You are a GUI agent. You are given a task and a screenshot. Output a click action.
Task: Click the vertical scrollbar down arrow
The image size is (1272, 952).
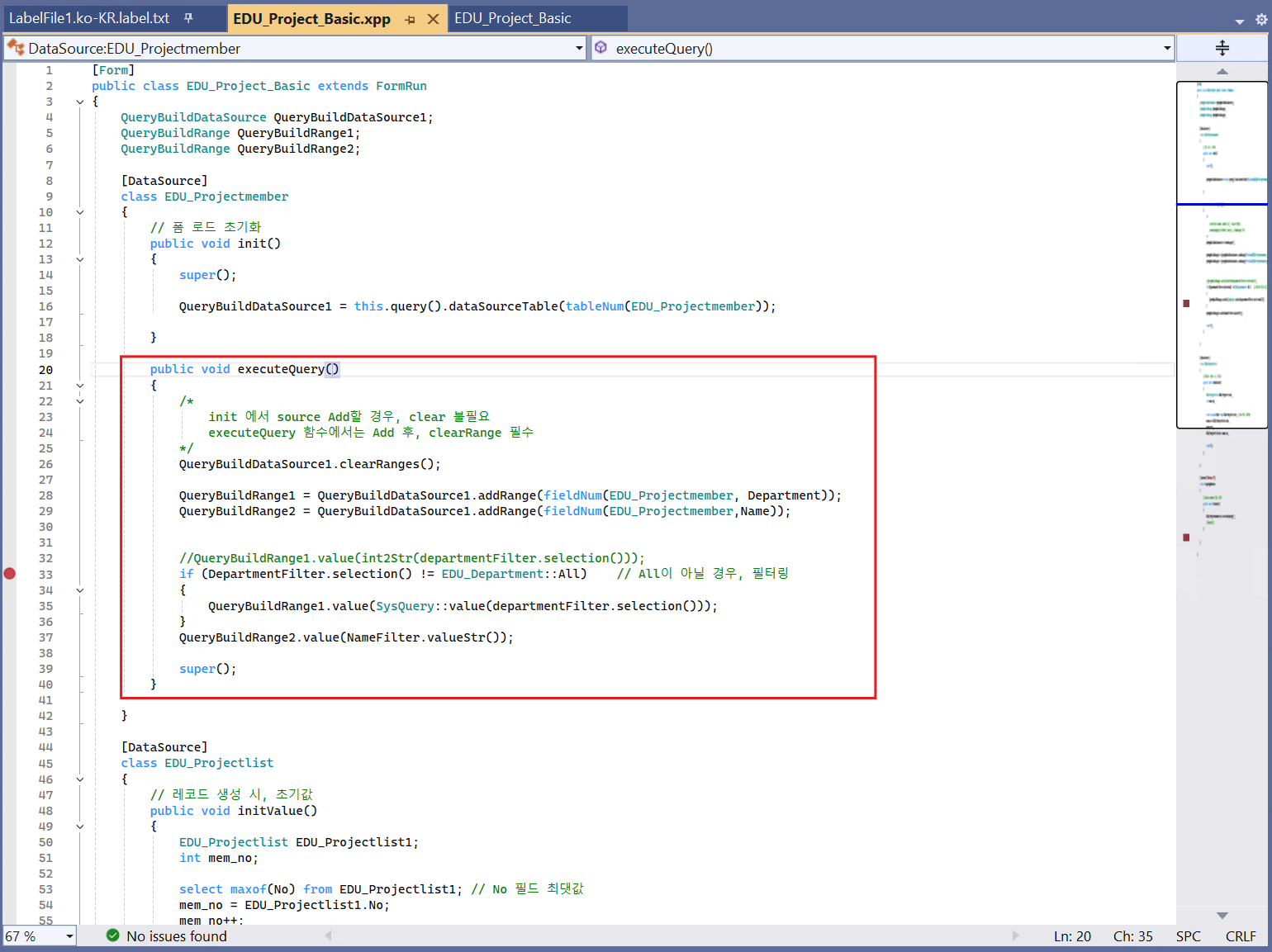coord(1222,916)
